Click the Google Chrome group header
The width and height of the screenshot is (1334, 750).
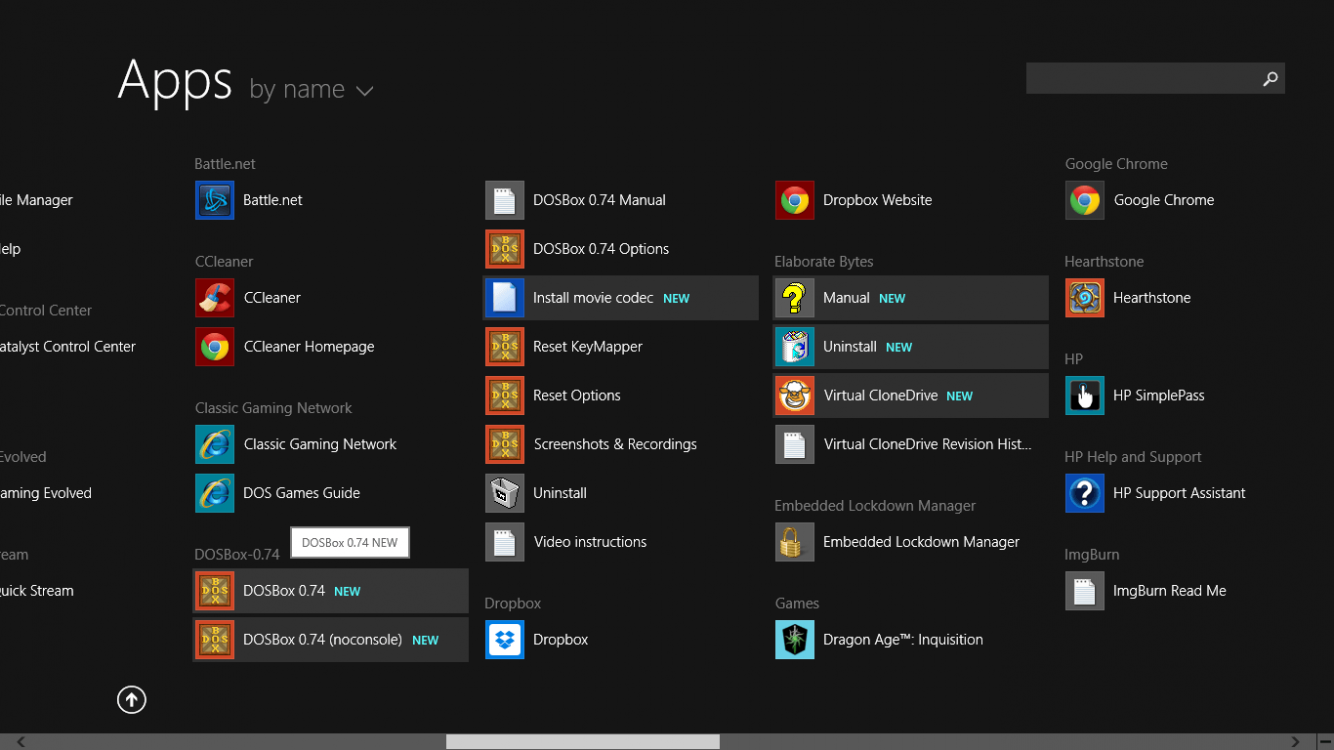pos(1116,164)
